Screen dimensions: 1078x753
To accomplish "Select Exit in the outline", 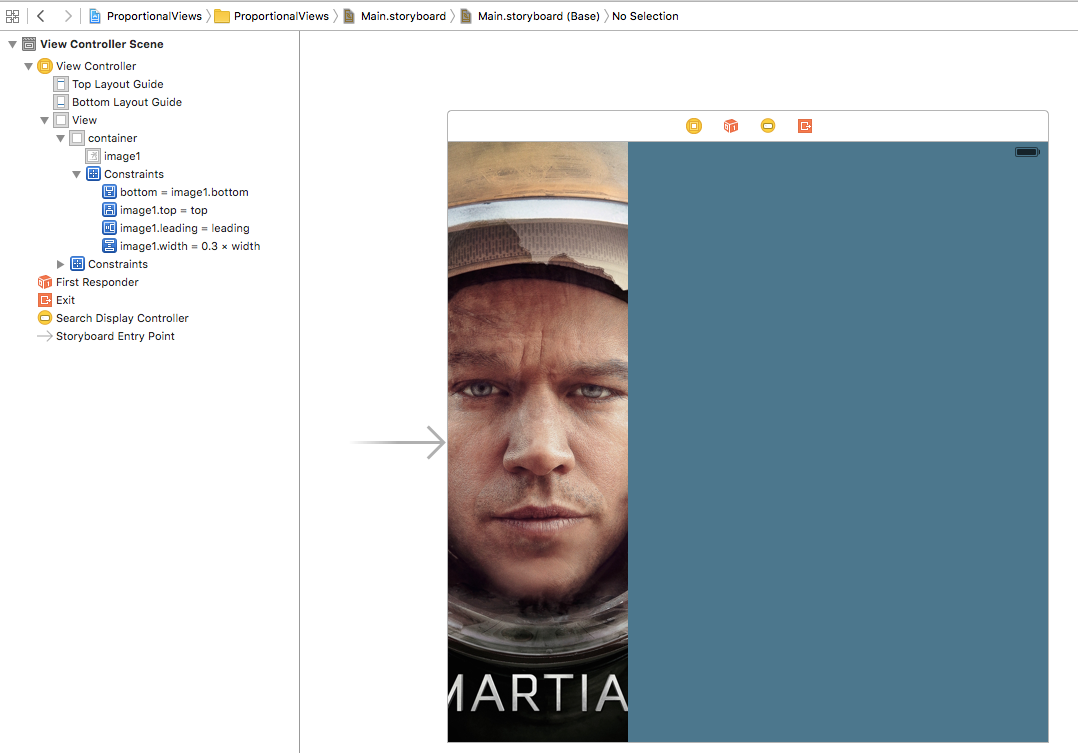I will (x=150, y=300).
